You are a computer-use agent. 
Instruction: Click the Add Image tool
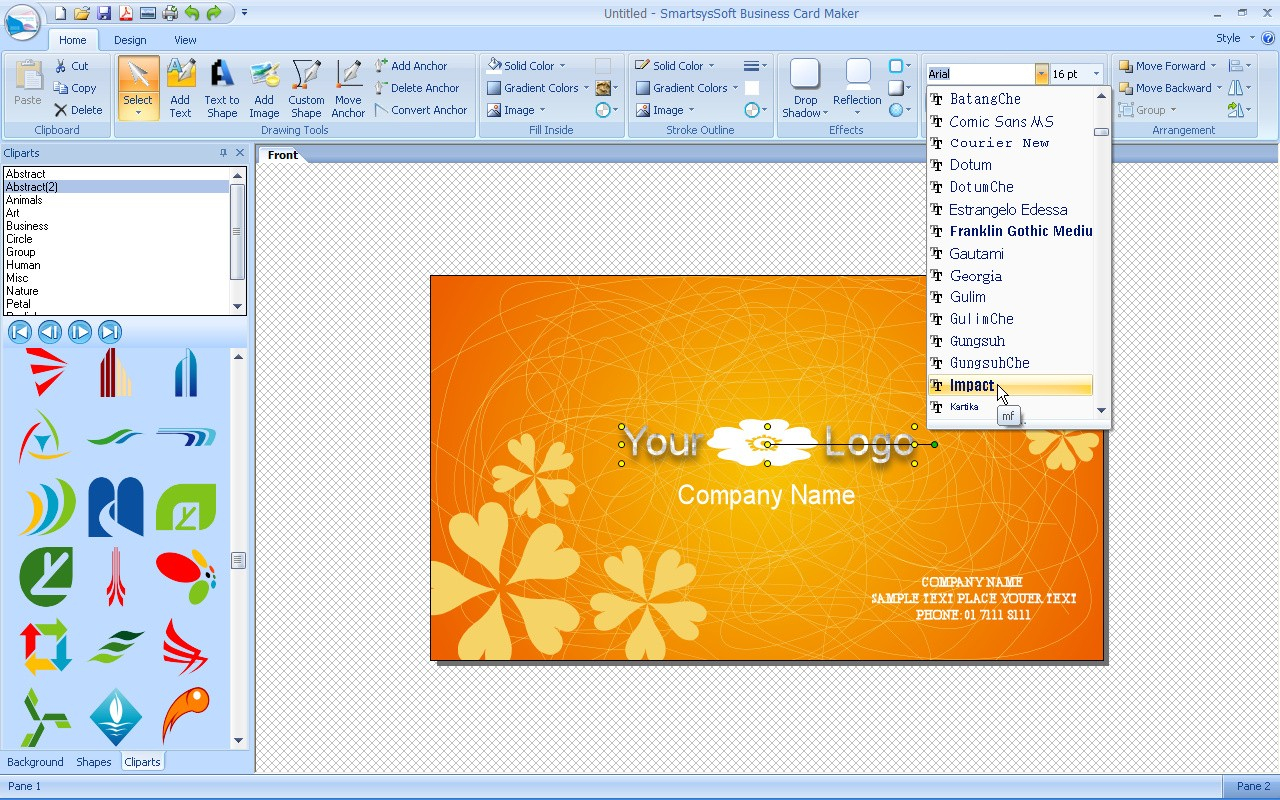pos(263,88)
